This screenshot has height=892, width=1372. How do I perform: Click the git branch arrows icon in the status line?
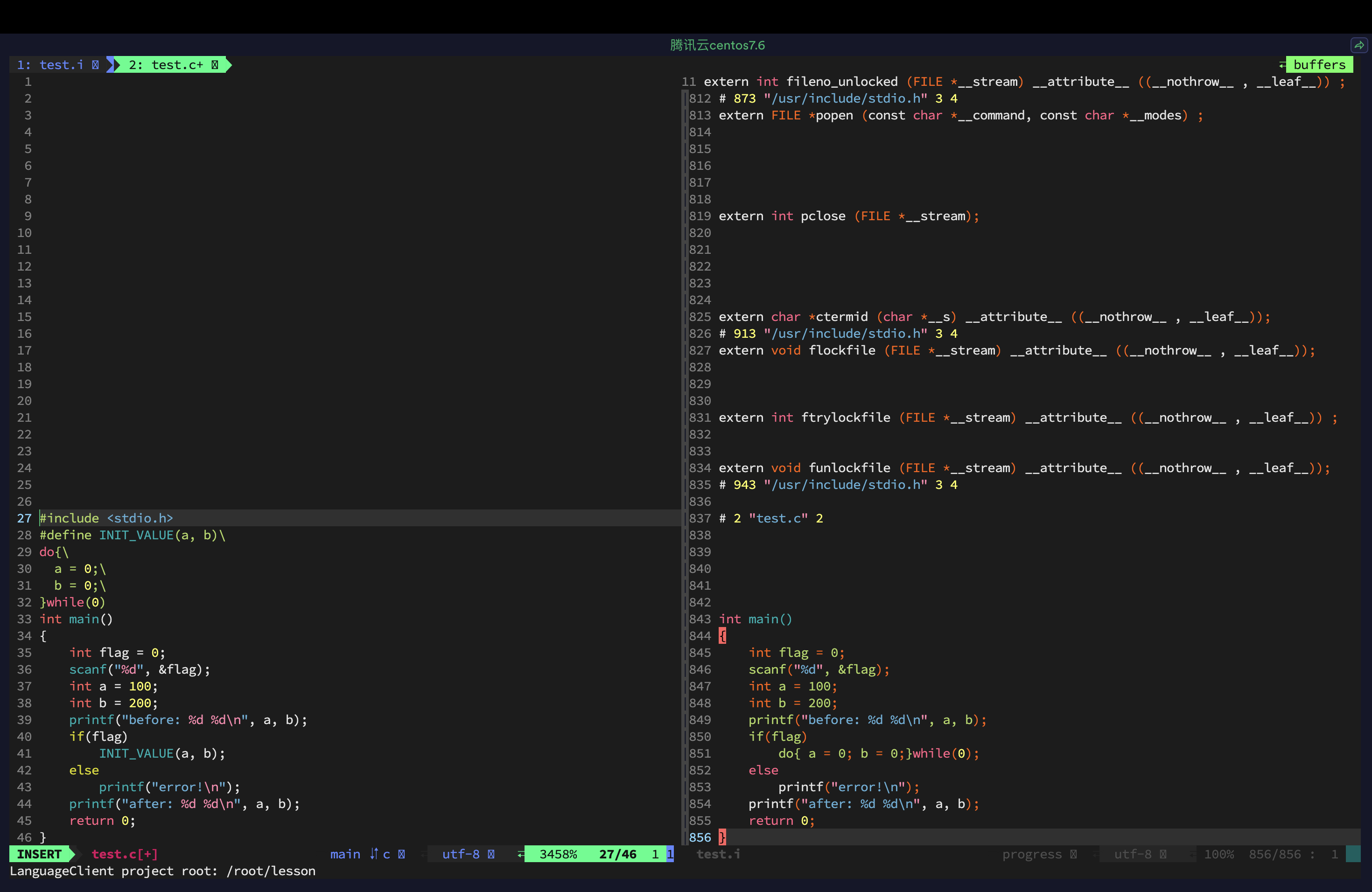pos(374,854)
